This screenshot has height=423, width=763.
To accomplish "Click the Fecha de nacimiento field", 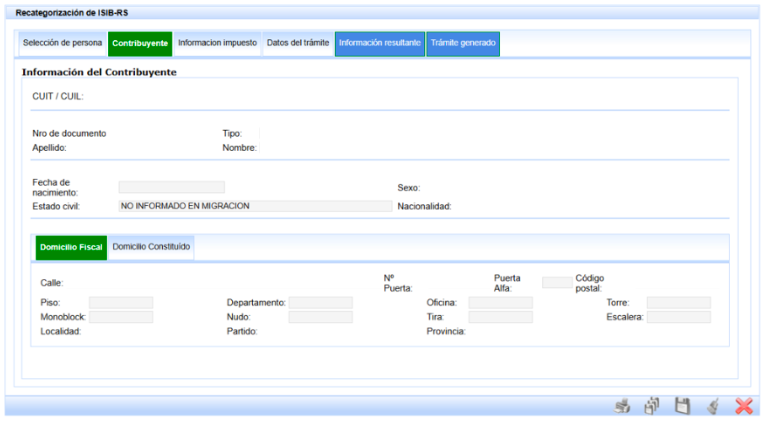I will point(171,187).
